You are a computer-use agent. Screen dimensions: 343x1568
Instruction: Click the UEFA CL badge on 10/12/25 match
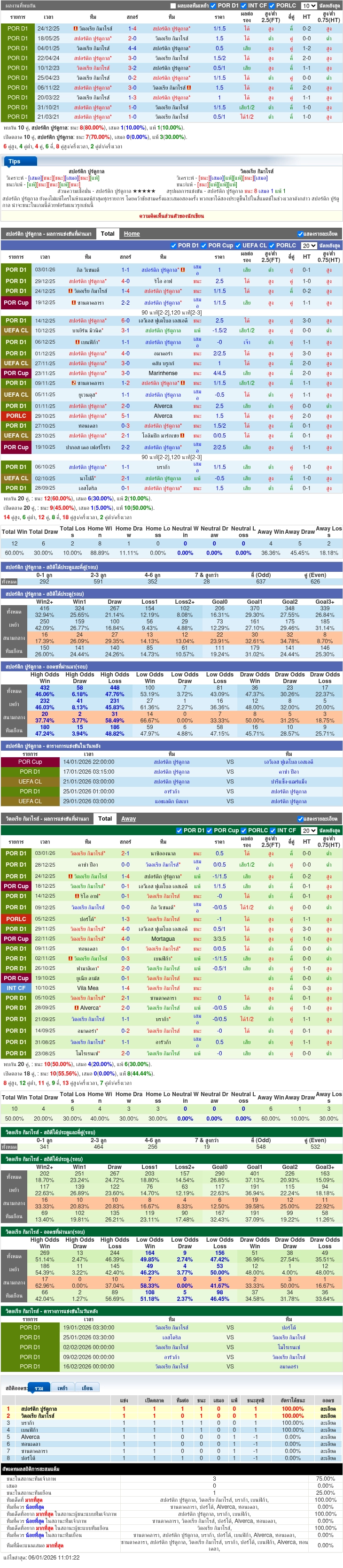pyautogui.click(x=16, y=331)
